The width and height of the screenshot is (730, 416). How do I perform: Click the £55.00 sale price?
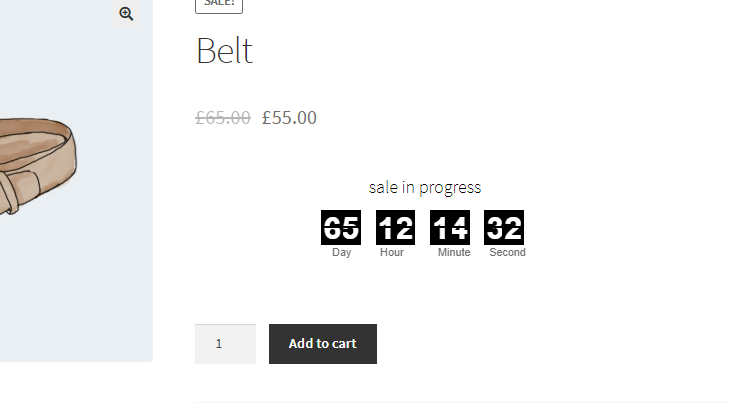pyautogui.click(x=289, y=118)
